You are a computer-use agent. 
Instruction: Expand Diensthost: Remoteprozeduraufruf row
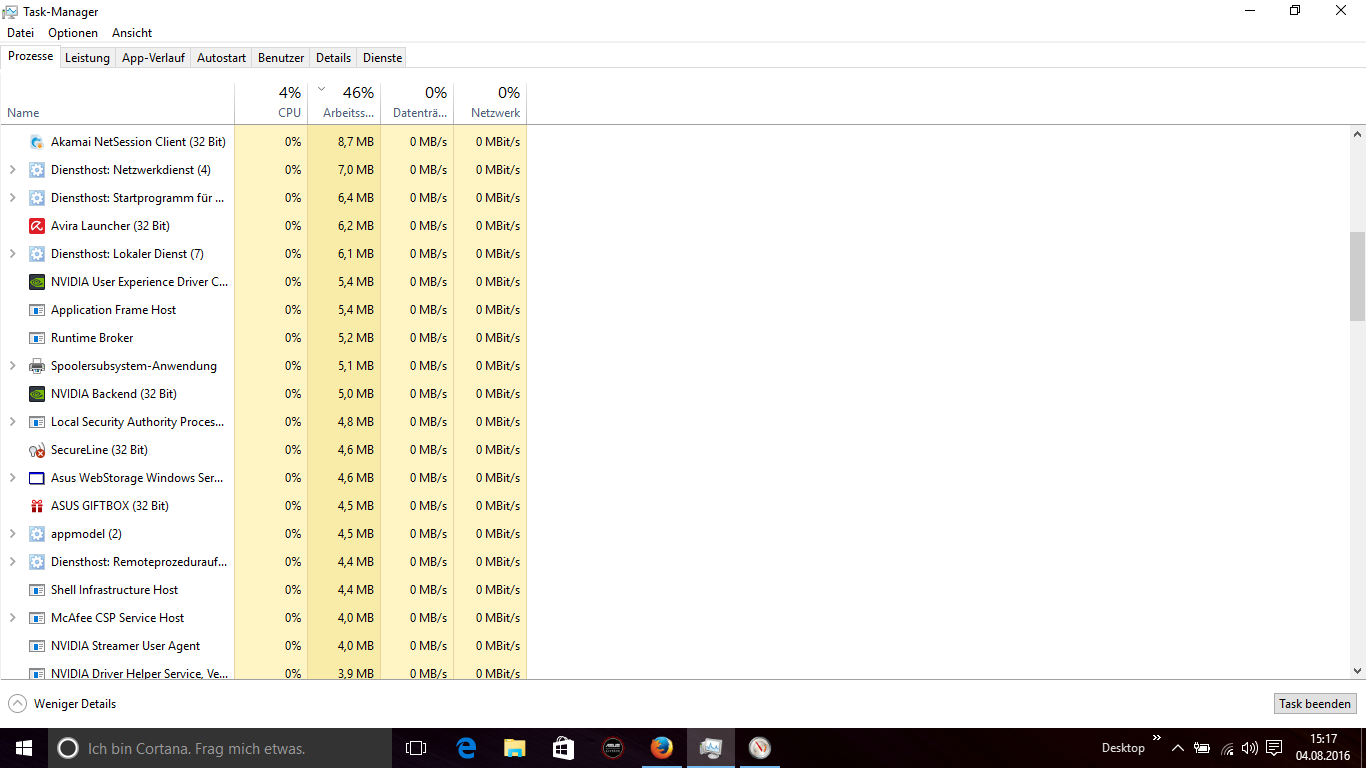point(12,562)
